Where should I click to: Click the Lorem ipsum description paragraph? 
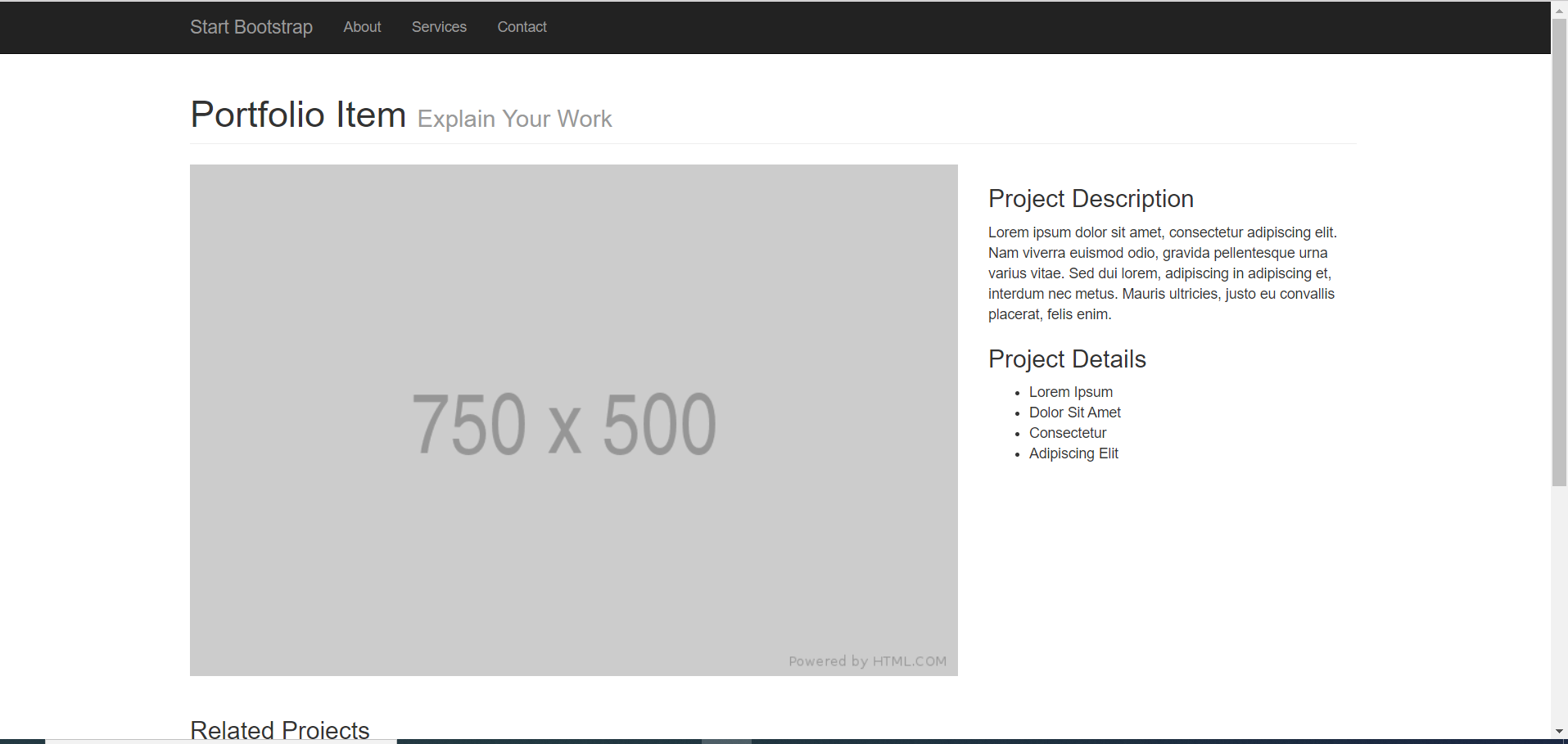tap(1162, 273)
